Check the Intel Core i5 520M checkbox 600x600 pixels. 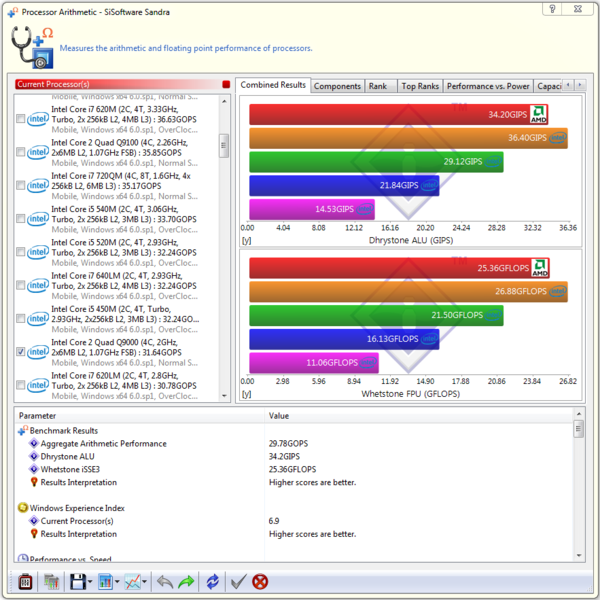tap(21, 252)
